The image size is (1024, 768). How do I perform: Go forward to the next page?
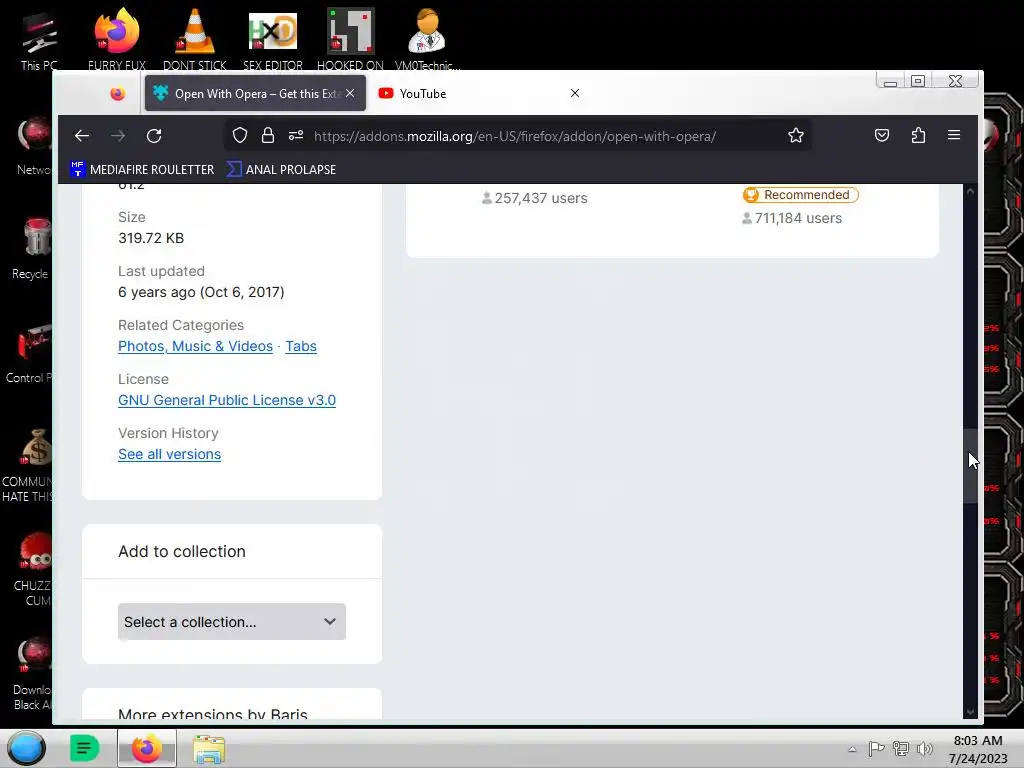click(118, 136)
